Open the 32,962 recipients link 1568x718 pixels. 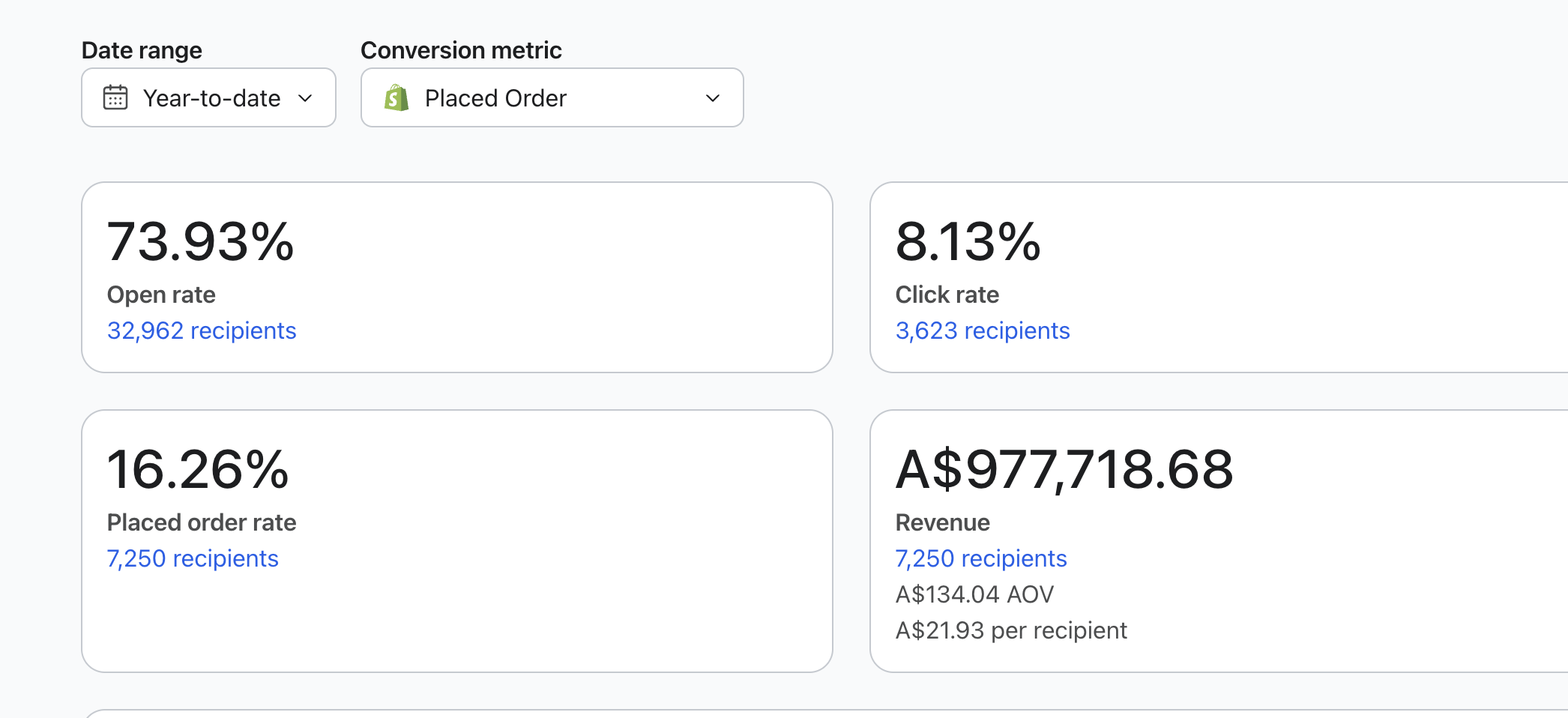(202, 331)
